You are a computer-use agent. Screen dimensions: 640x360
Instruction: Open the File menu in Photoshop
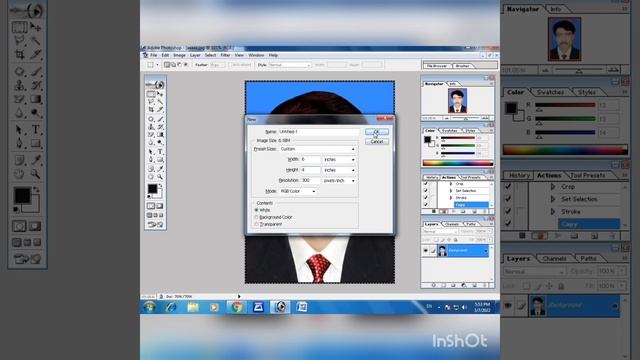153,55
